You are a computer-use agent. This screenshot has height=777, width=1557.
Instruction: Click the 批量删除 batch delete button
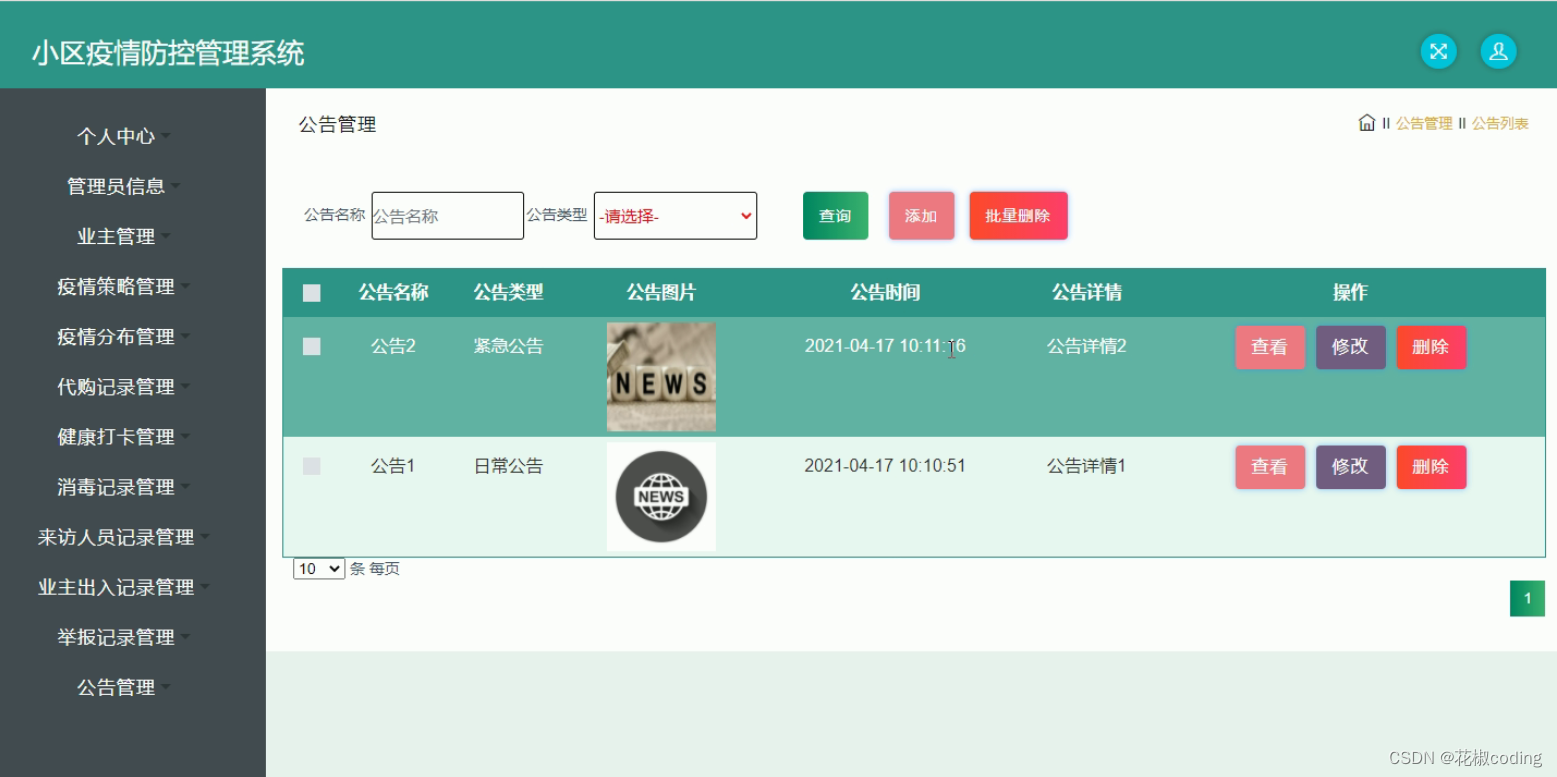(x=1018, y=216)
